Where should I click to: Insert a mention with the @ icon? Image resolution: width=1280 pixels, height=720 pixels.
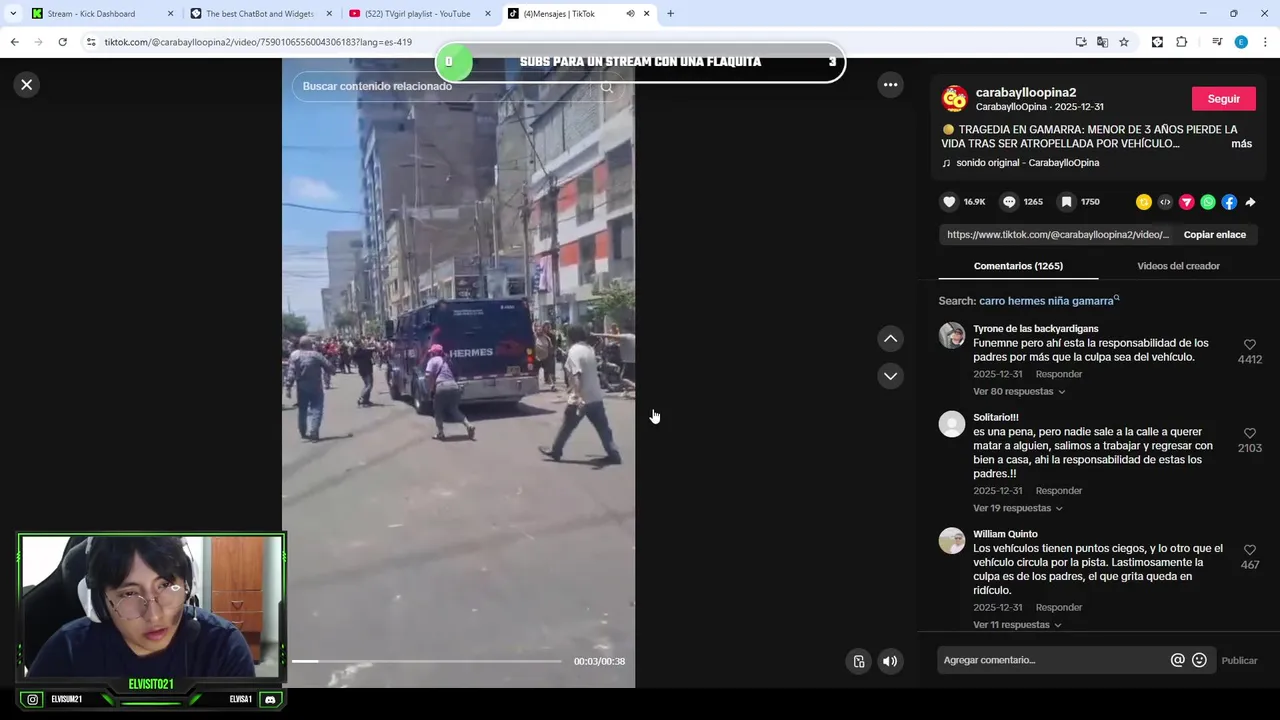point(1177,660)
